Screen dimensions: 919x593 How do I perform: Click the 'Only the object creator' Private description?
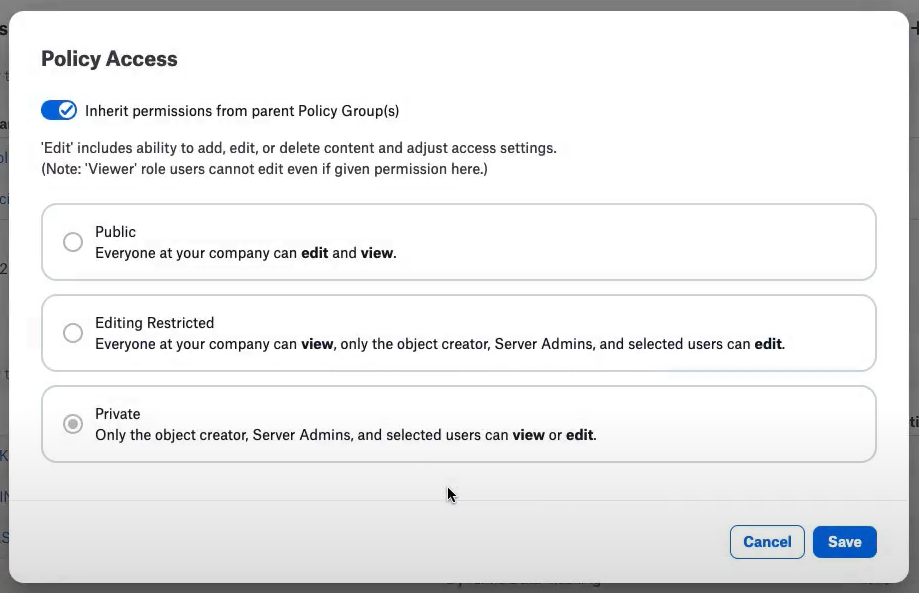[346, 435]
